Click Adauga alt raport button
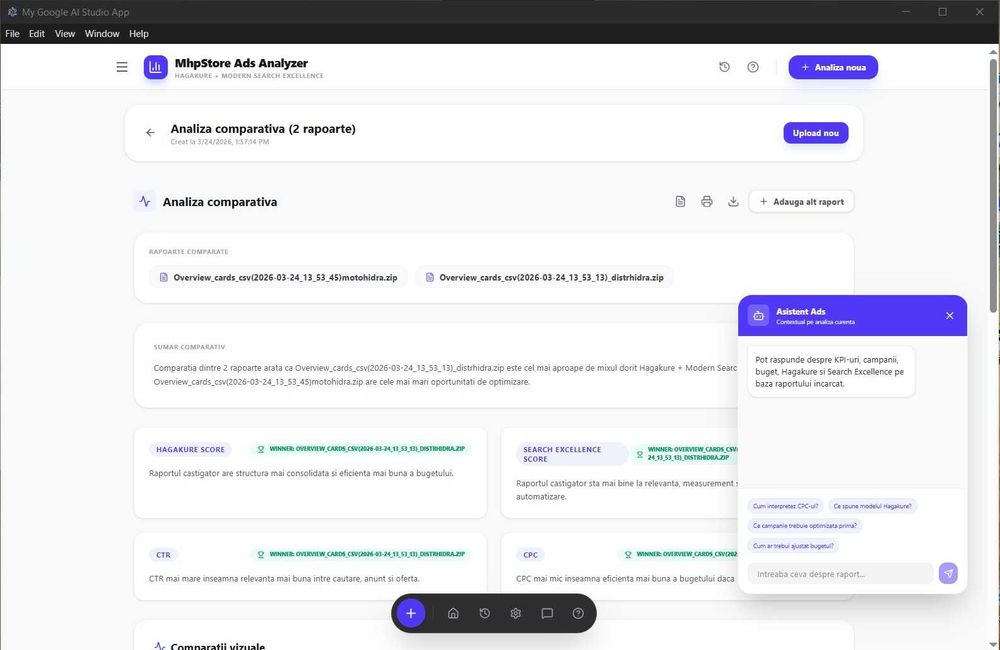This screenshot has height=650, width=1000. (802, 202)
